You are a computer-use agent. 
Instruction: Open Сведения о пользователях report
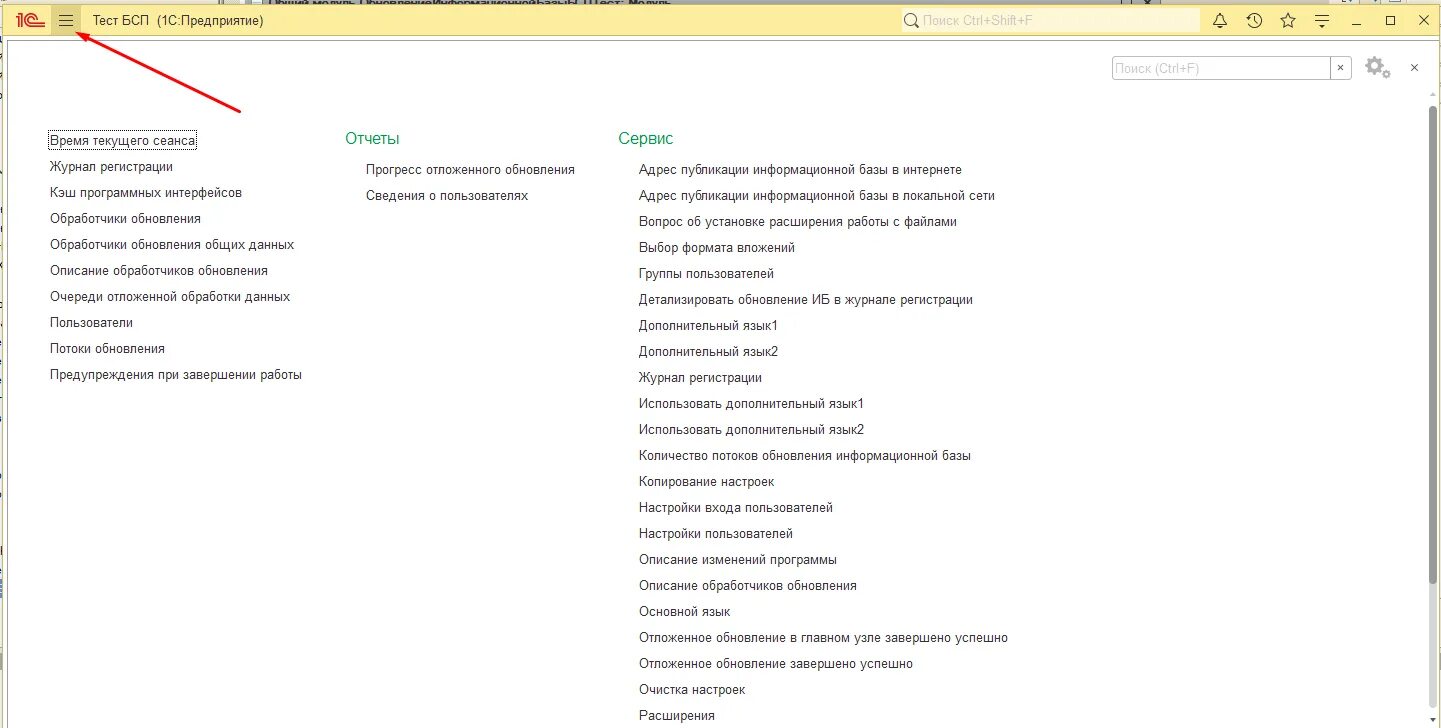[x=447, y=196]
